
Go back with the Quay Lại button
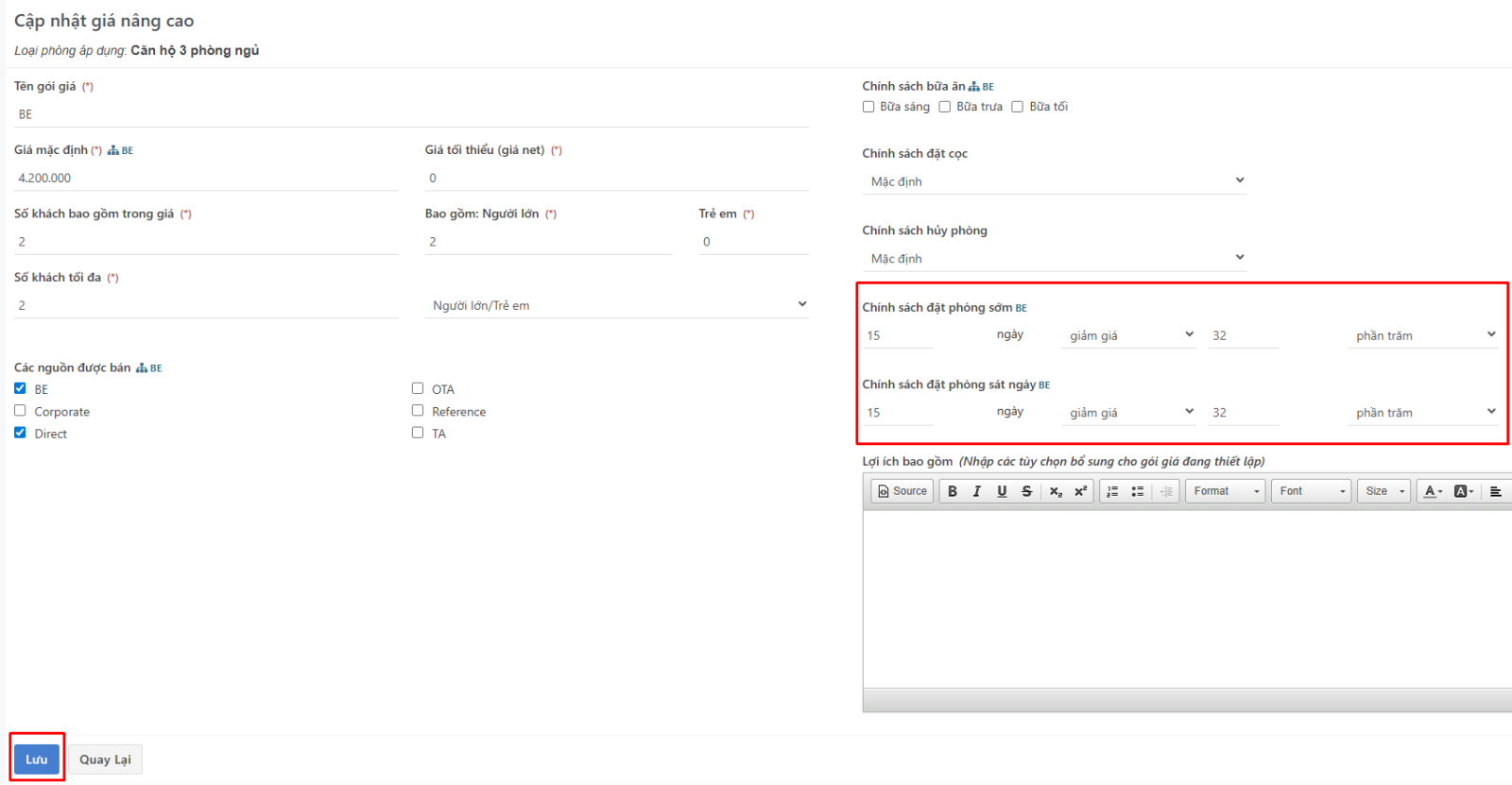(105, 759)
